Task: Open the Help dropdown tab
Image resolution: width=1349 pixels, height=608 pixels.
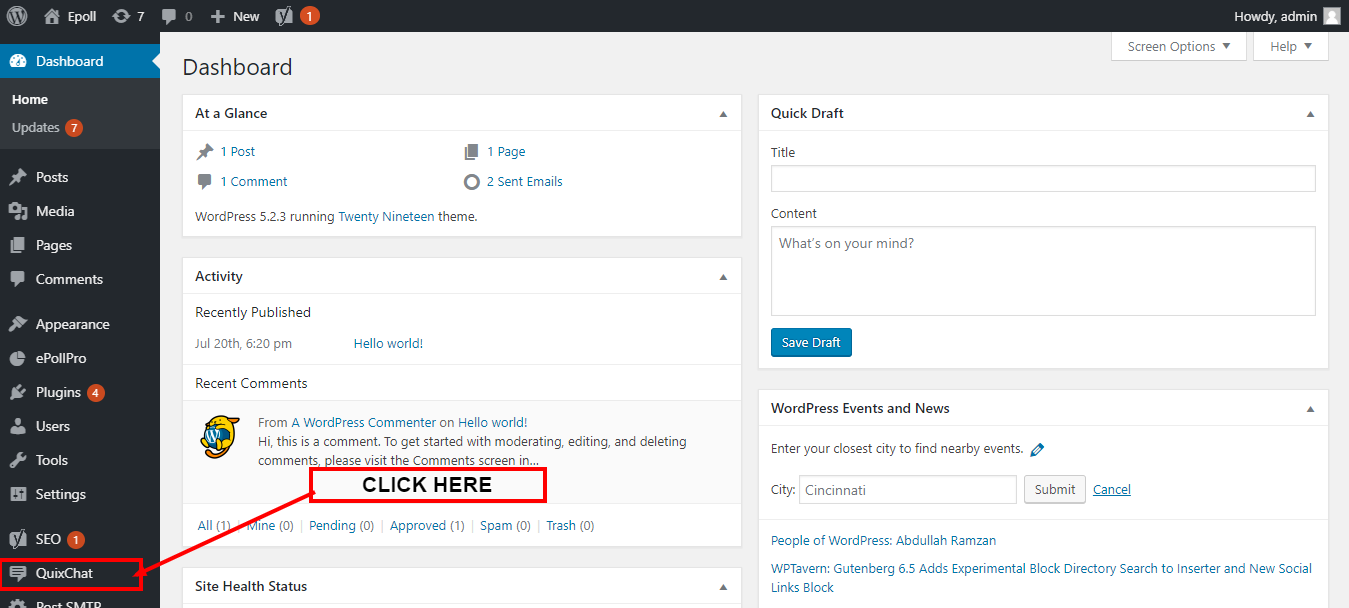Action: 1290,46
